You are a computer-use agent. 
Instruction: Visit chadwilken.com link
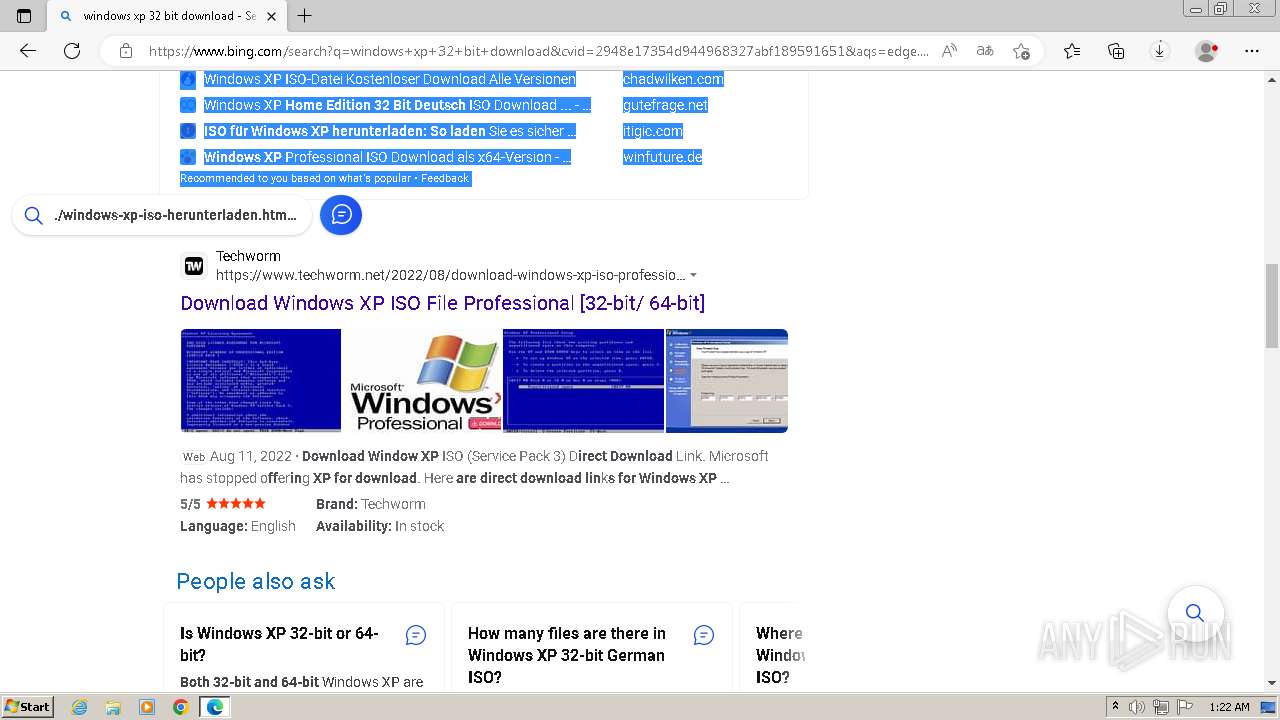[x=673, y=79]
